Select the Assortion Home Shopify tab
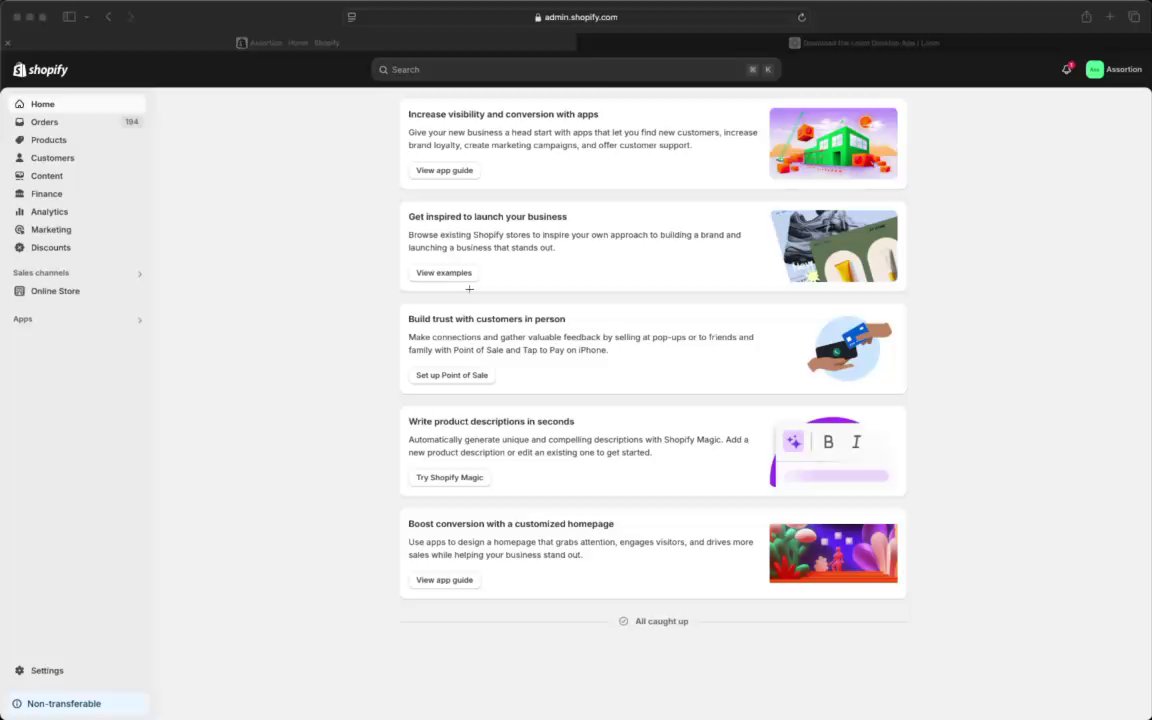 [x=288, y=43]
